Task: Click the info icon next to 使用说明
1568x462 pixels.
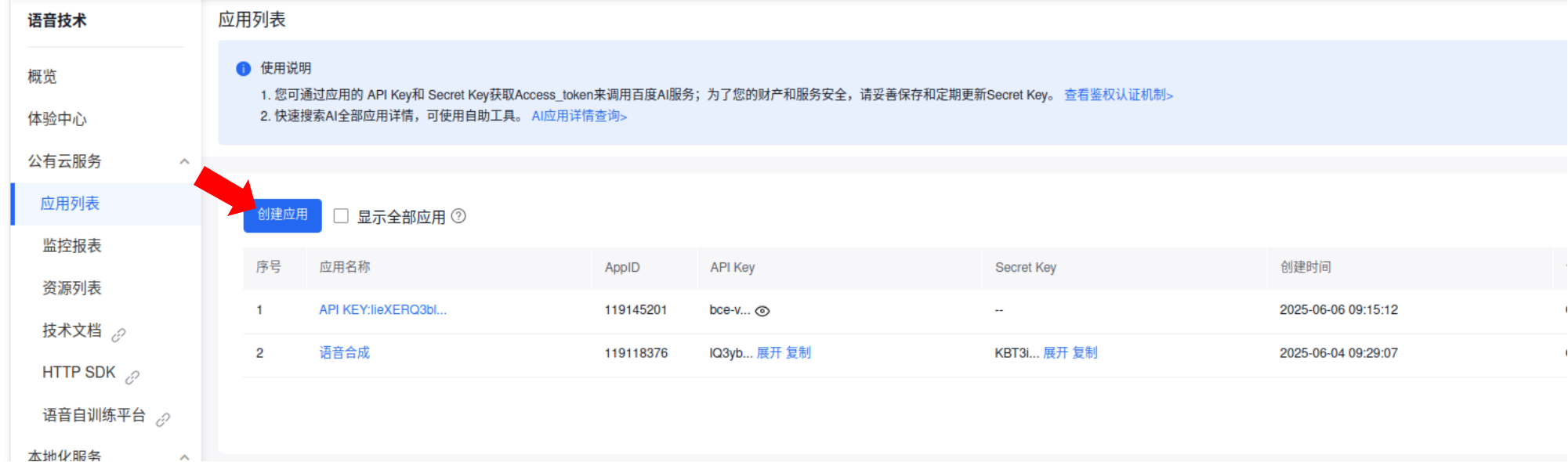Action: click(244, 69)
